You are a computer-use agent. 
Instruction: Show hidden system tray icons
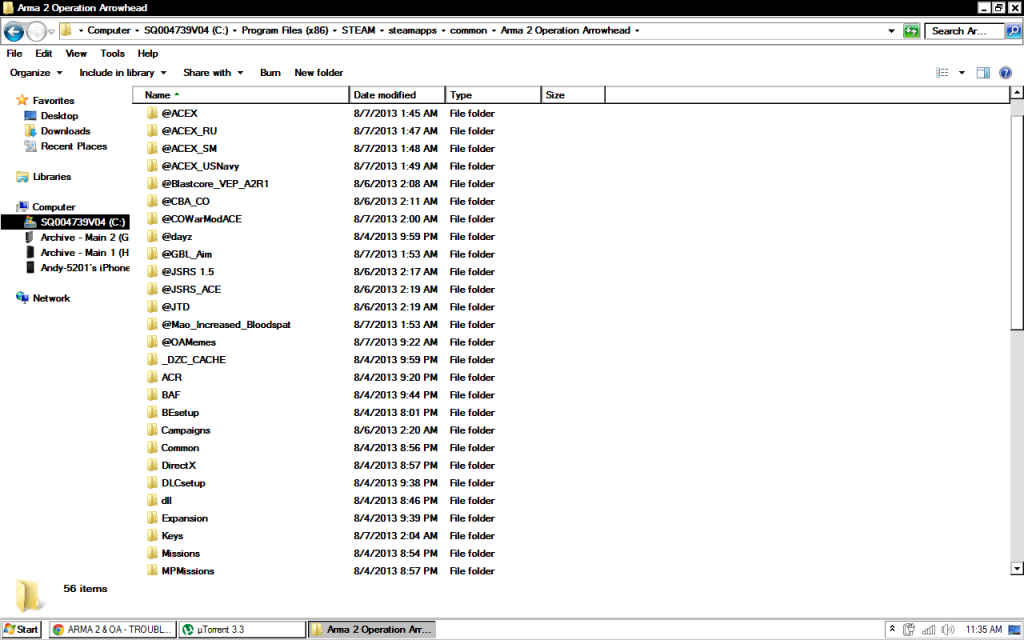click(891, 629)
